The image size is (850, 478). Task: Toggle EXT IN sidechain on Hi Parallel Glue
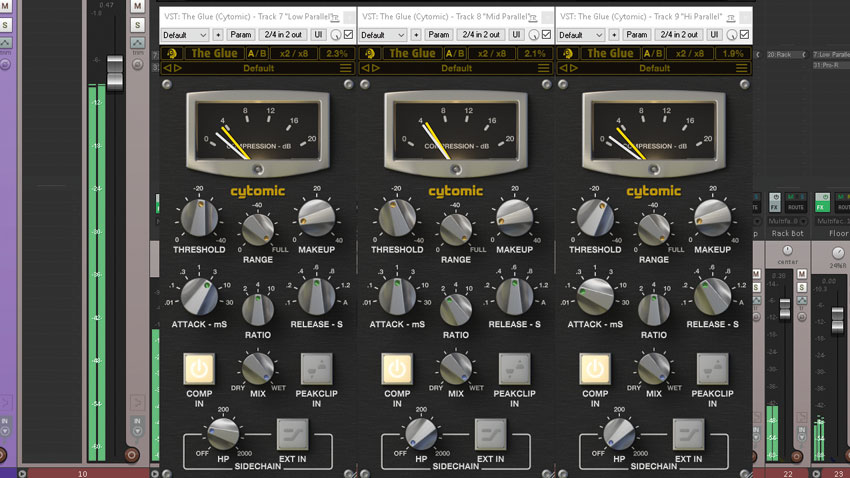click(688, 434)
